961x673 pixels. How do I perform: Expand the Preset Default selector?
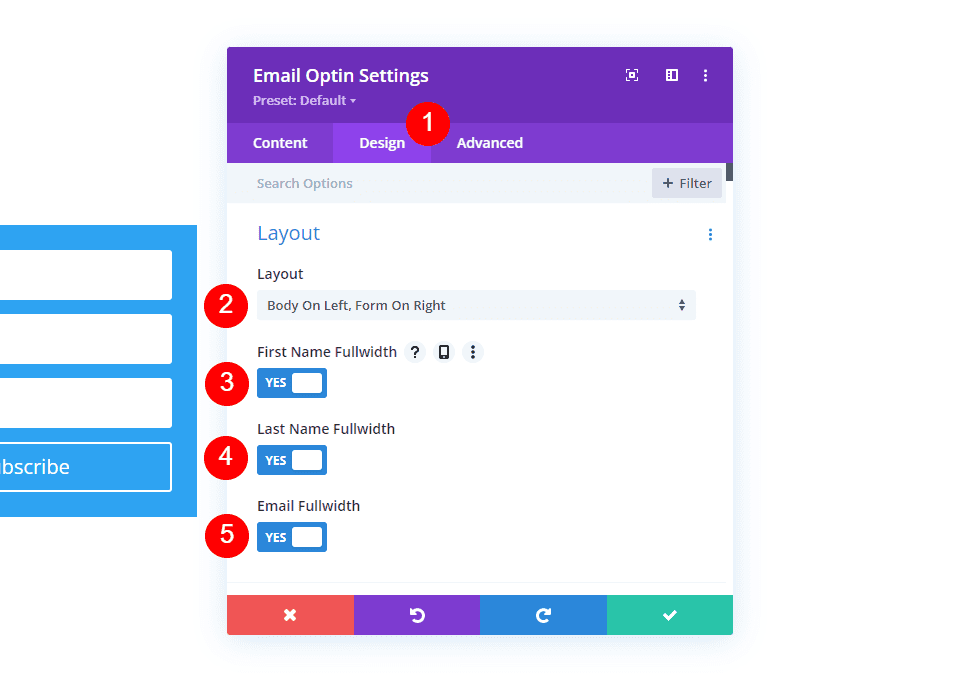tap(304, 100)
